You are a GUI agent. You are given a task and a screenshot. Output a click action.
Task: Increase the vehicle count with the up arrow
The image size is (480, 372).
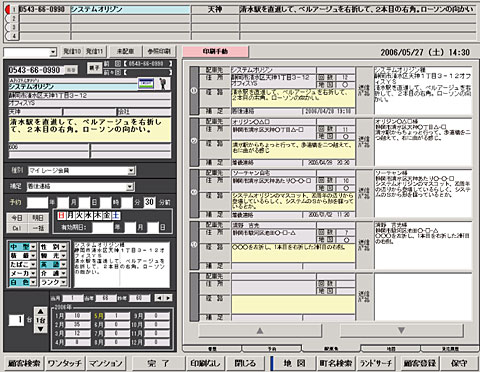41,312
